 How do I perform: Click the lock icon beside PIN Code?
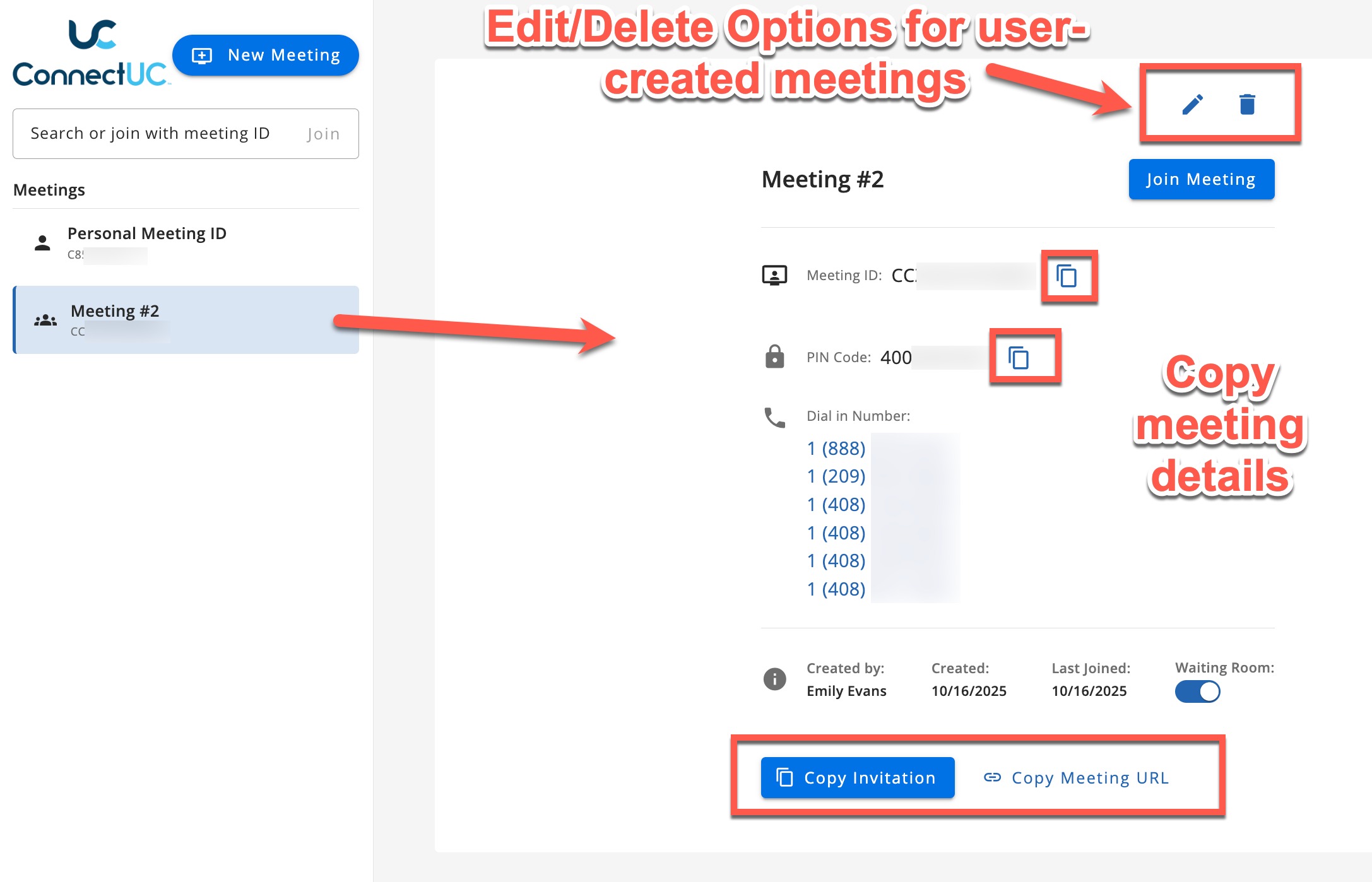774,357
